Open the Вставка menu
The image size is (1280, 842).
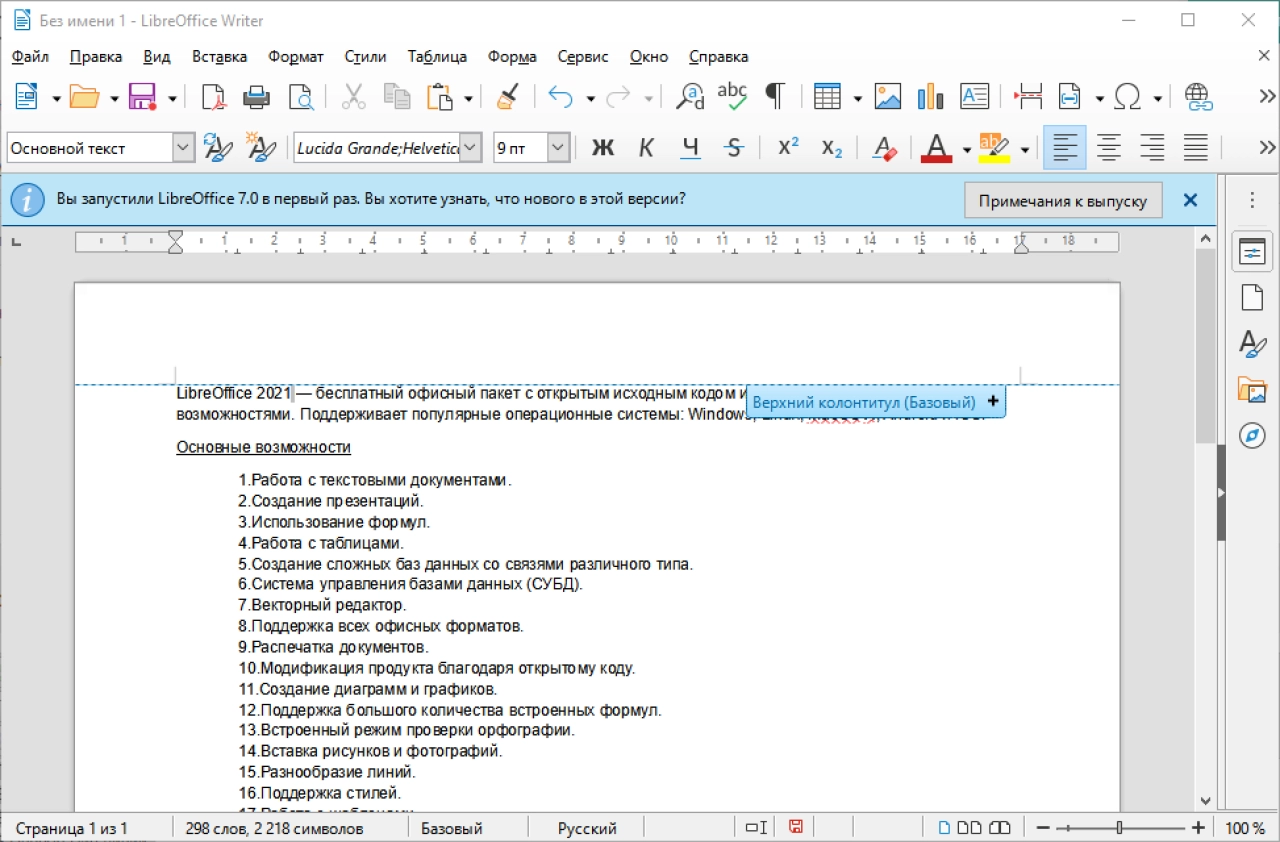(220, 57)
